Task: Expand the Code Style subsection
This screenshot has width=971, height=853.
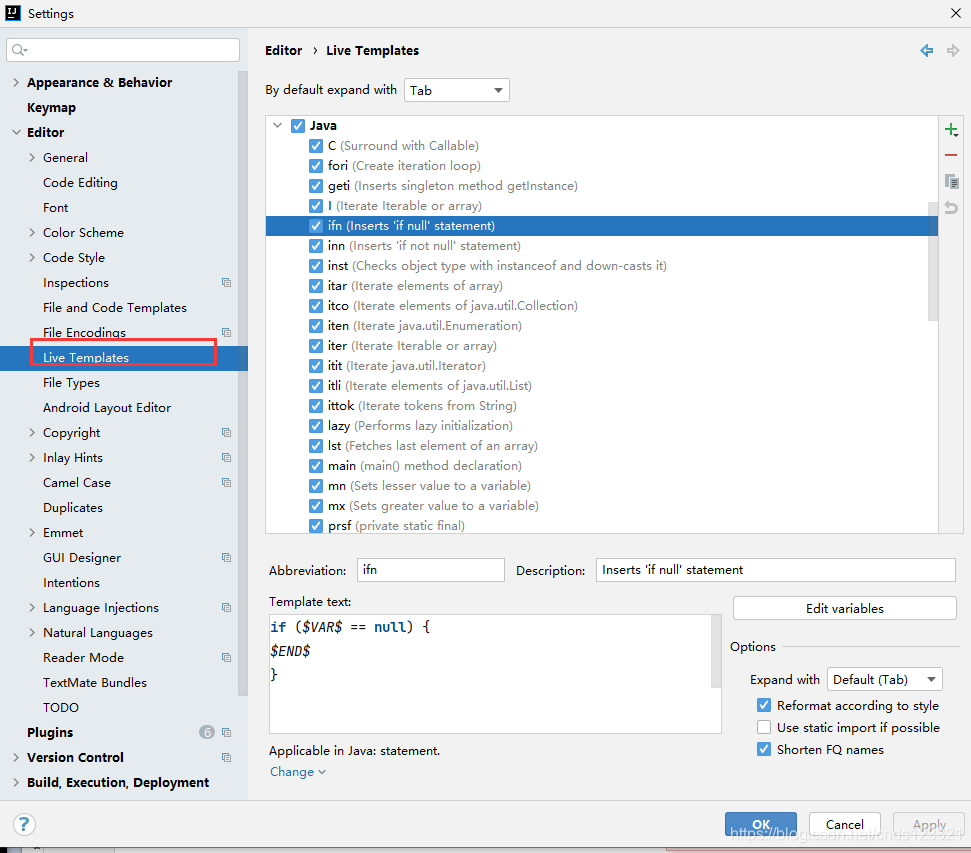Action: (x=32, y=258)
